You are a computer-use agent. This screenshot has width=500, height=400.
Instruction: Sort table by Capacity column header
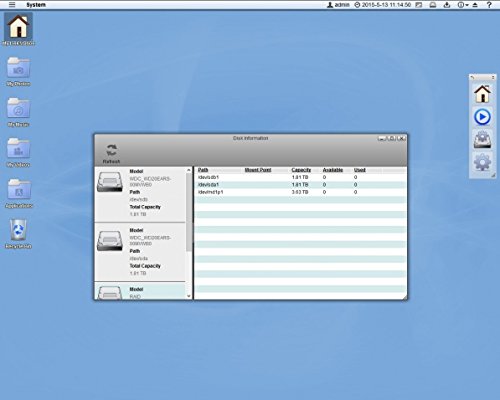301,170
